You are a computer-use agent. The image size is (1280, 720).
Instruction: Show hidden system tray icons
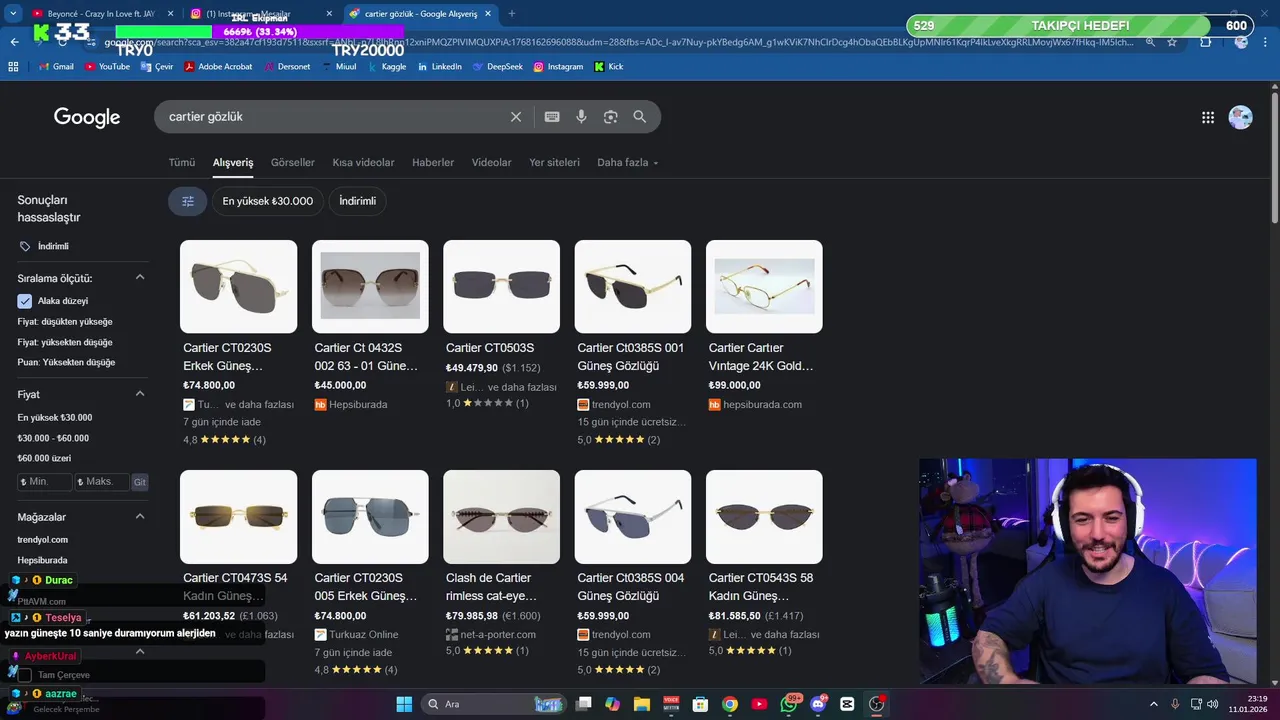1153,704
